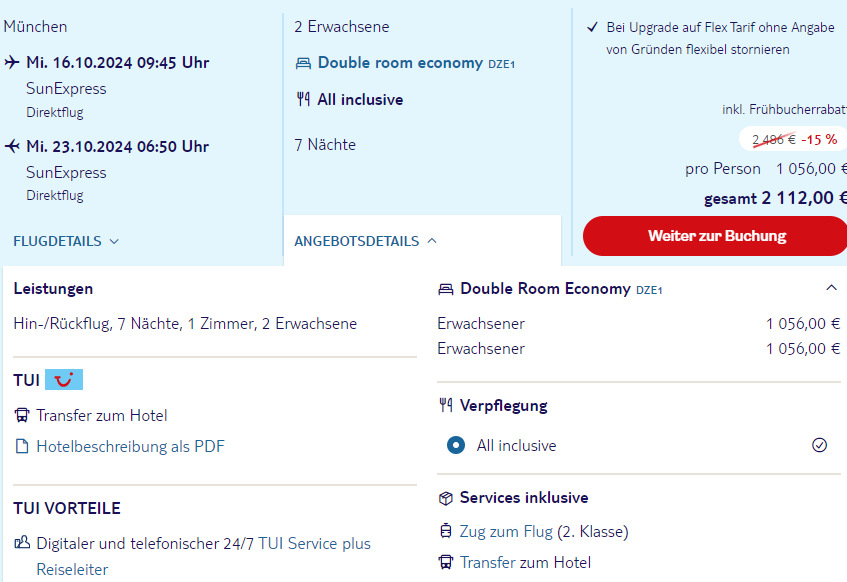Open the ANGEBOTSDETAILS tab

pos(366,241)
